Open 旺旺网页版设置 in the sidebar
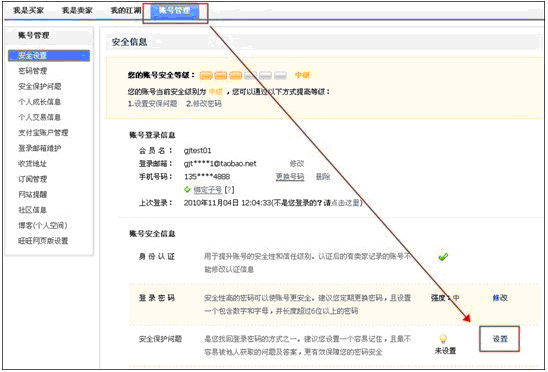This screenshot has width=548, height=372. coord(43,241)
